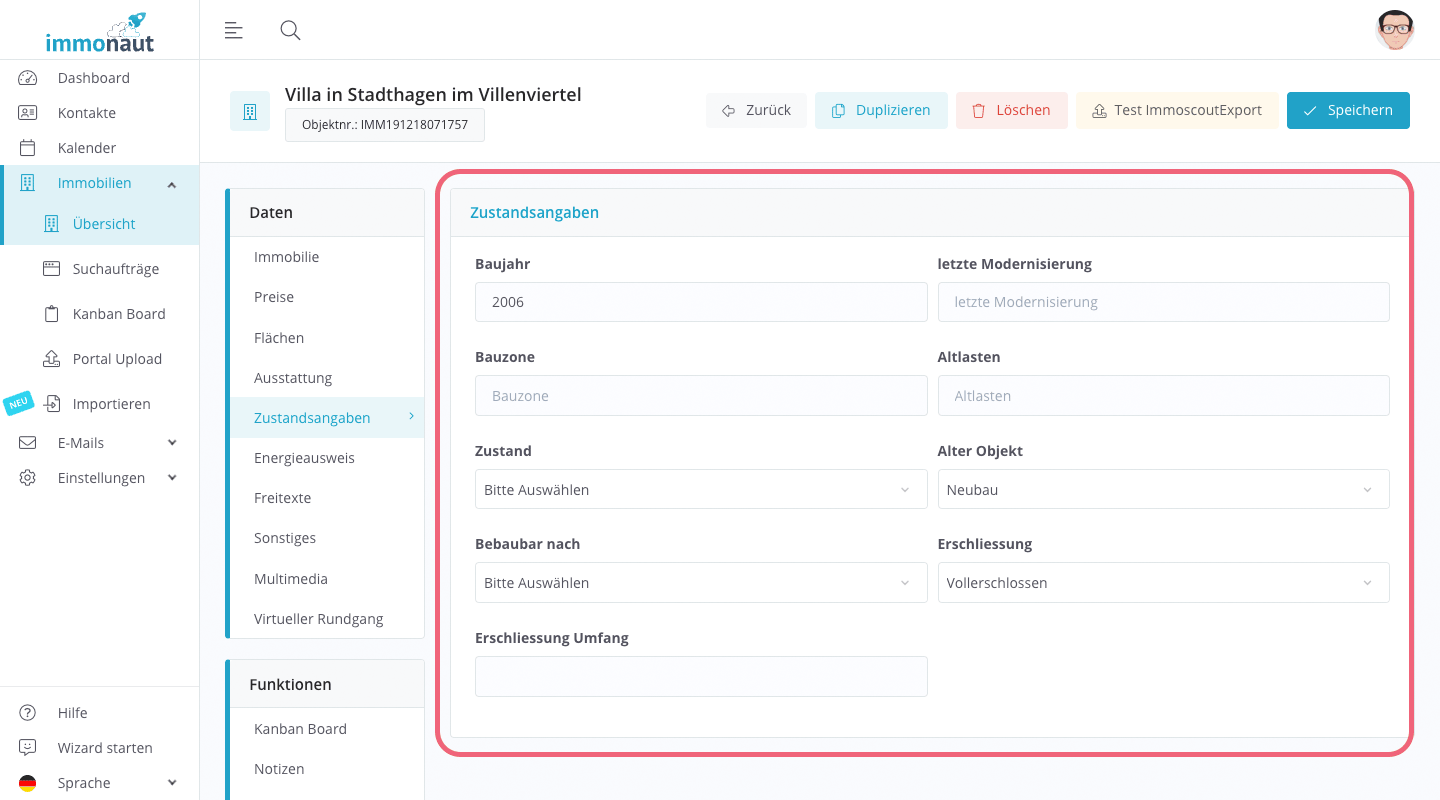Switch to the Energieausweis data section

click(x=304, y=458)
